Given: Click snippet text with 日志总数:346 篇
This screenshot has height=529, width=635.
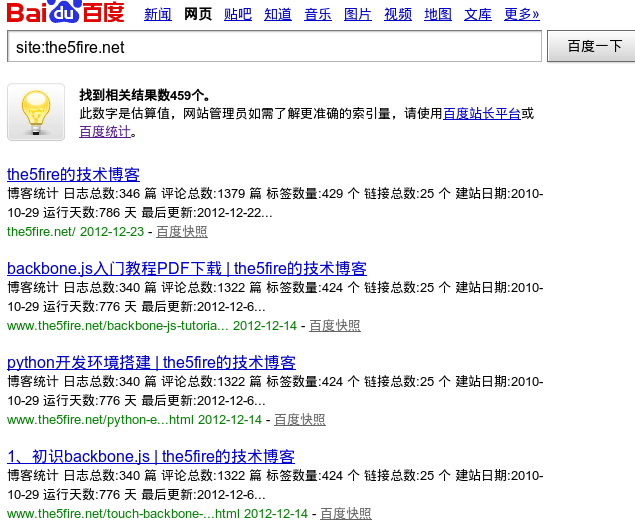Looking at the screenshot, I should [110, 194].
